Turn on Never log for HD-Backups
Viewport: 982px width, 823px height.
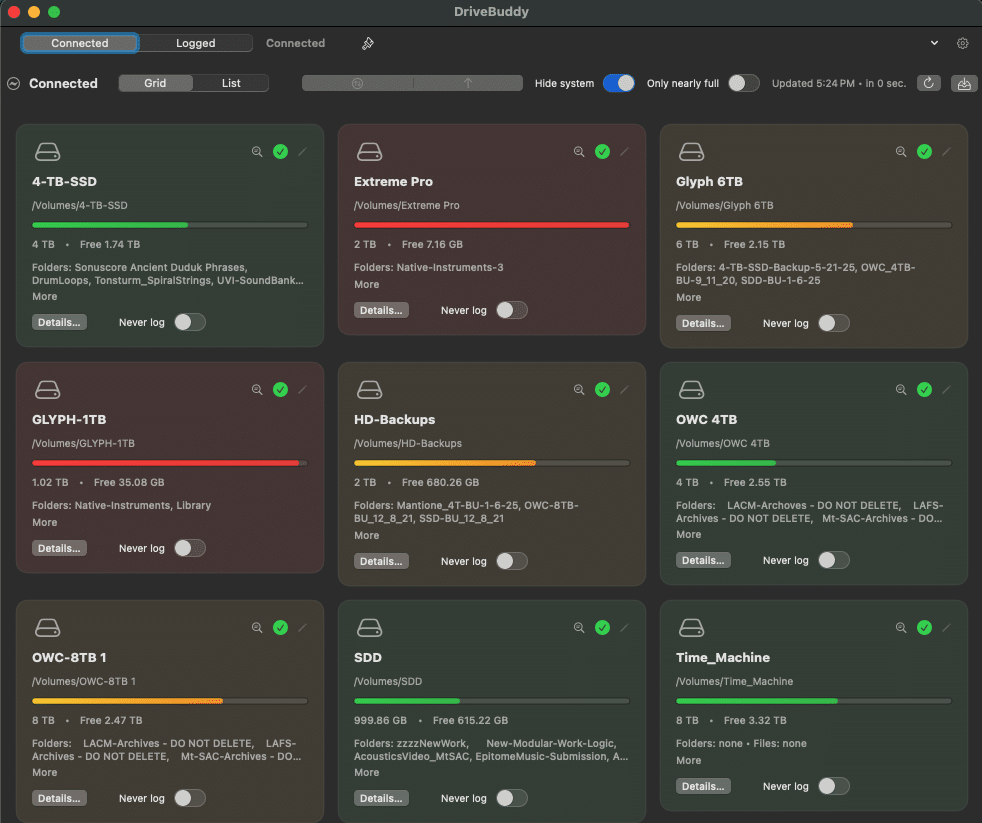click(x=512, y=561)
